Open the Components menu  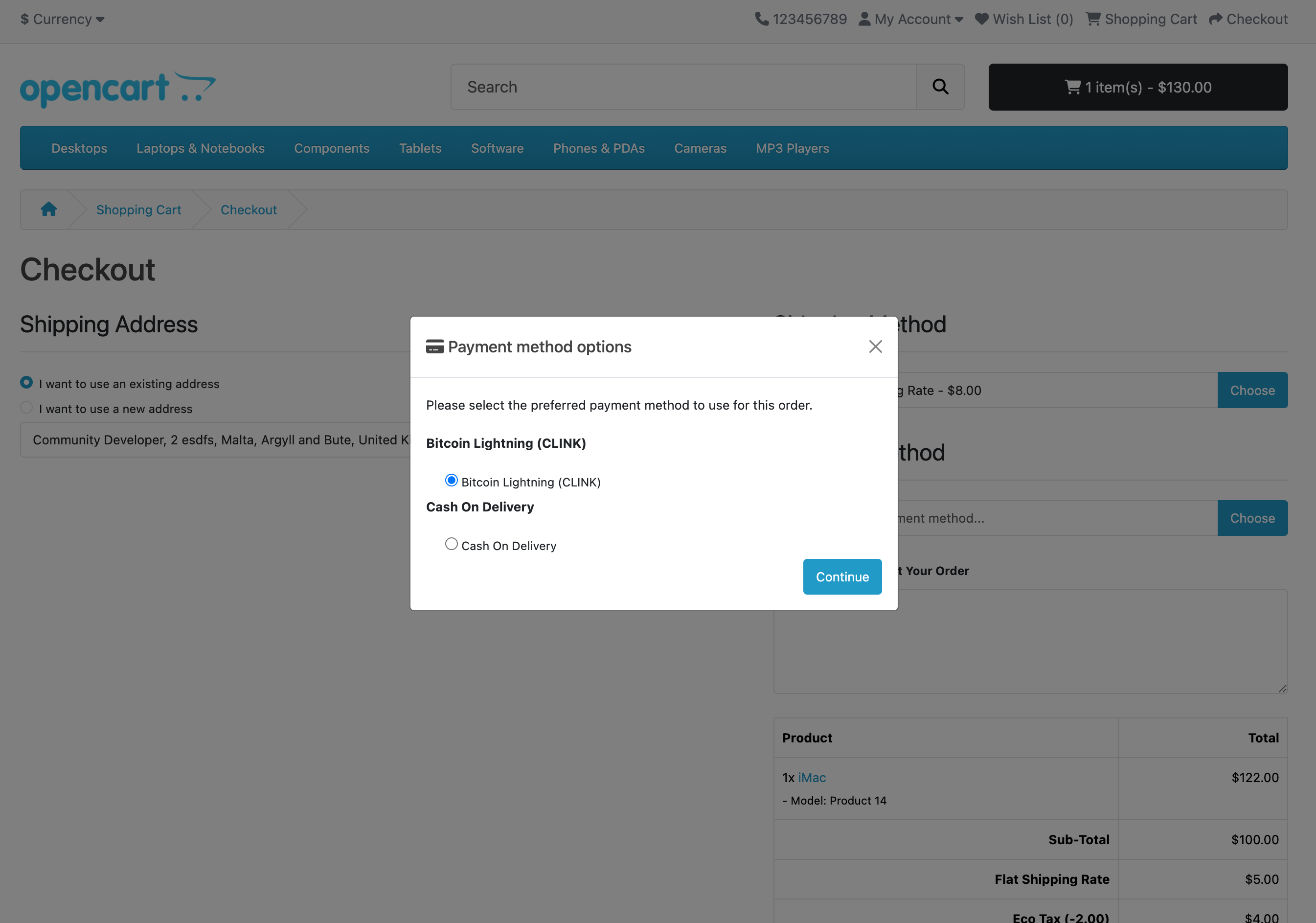332,148
